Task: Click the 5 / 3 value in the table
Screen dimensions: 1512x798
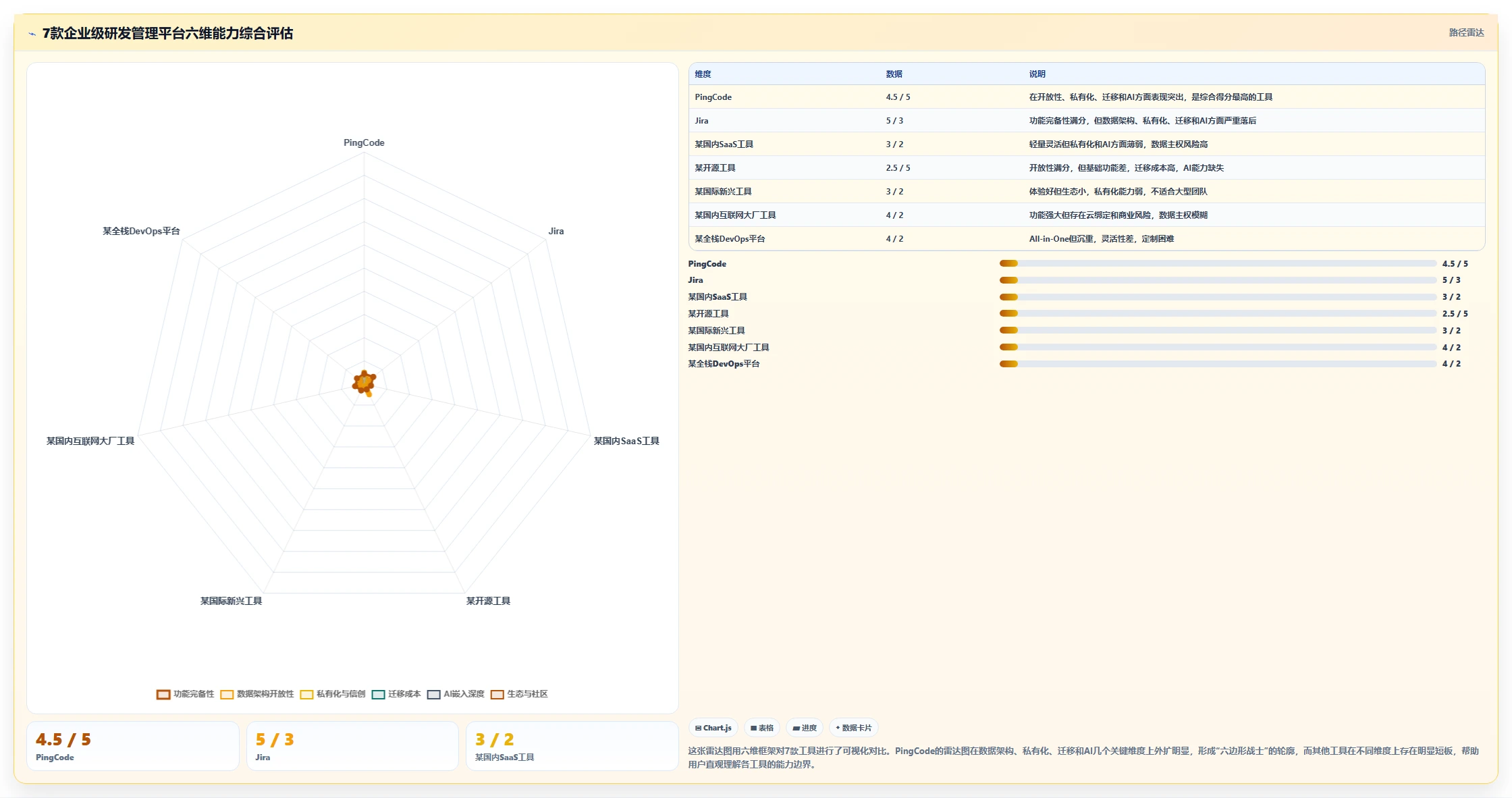Action: (x=895, y=121)
